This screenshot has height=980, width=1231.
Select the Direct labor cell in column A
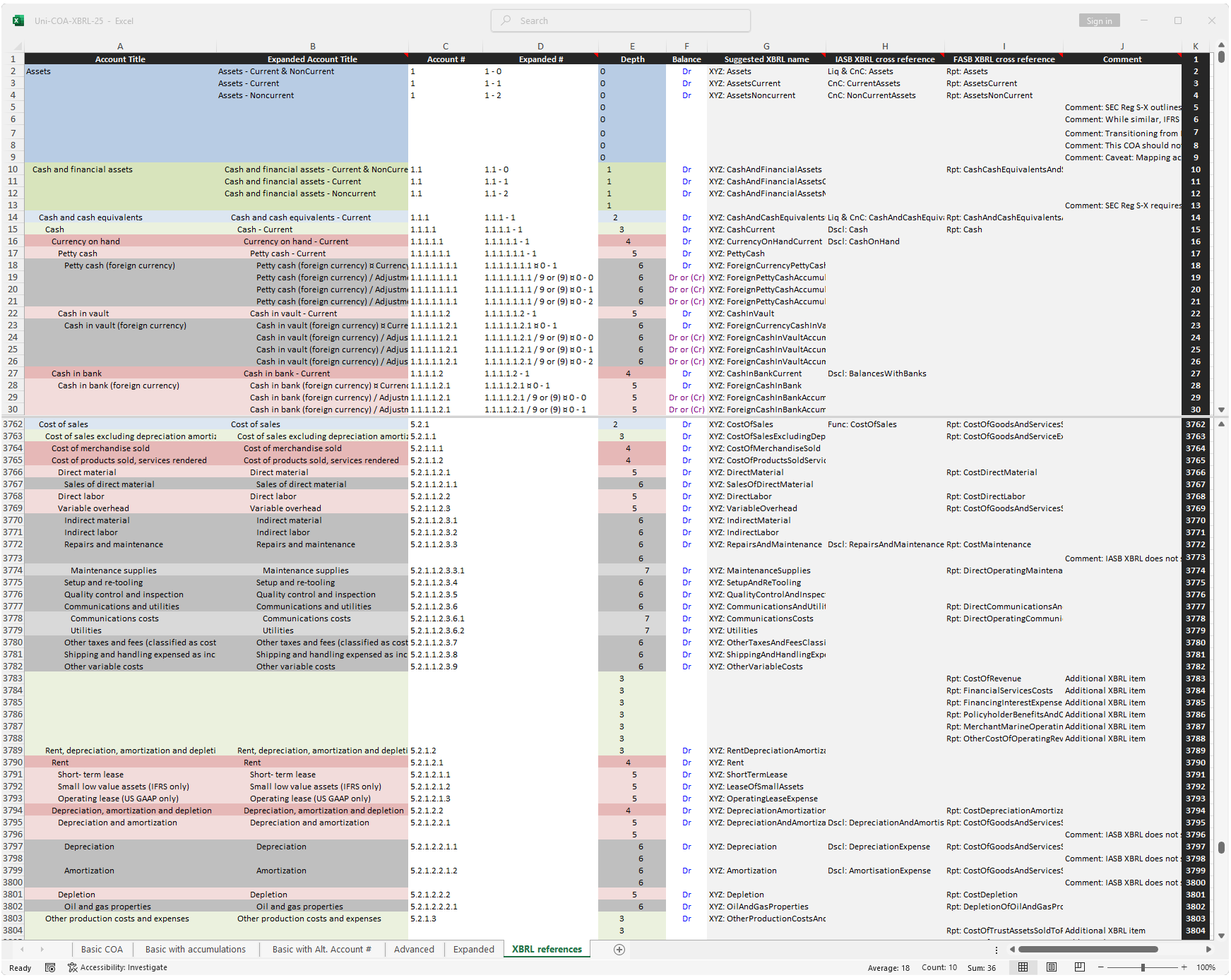pos(120,496)
